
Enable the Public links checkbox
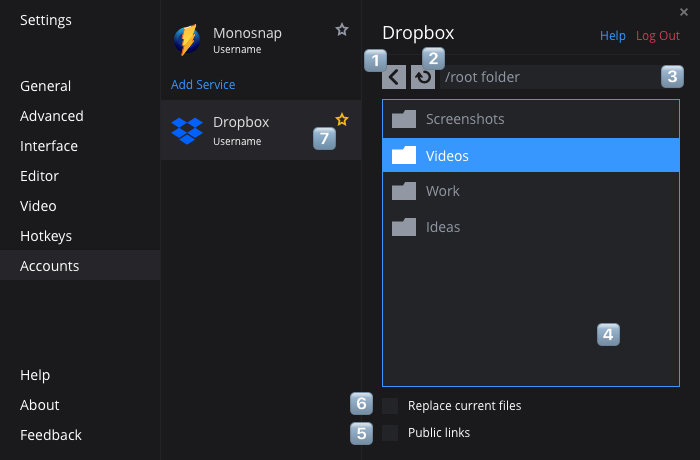(x=390, y=433)
